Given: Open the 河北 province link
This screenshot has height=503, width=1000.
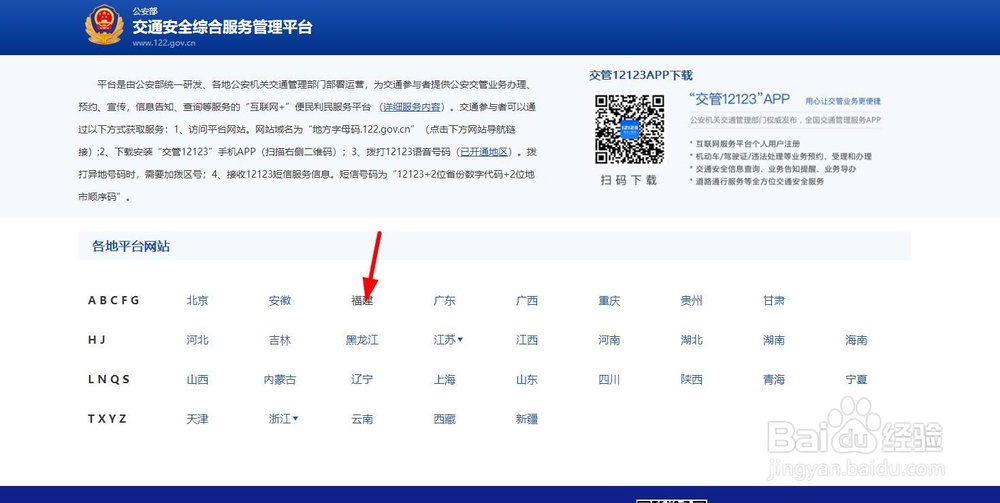Looking at the screenshot, I should (x=198, y=340).
